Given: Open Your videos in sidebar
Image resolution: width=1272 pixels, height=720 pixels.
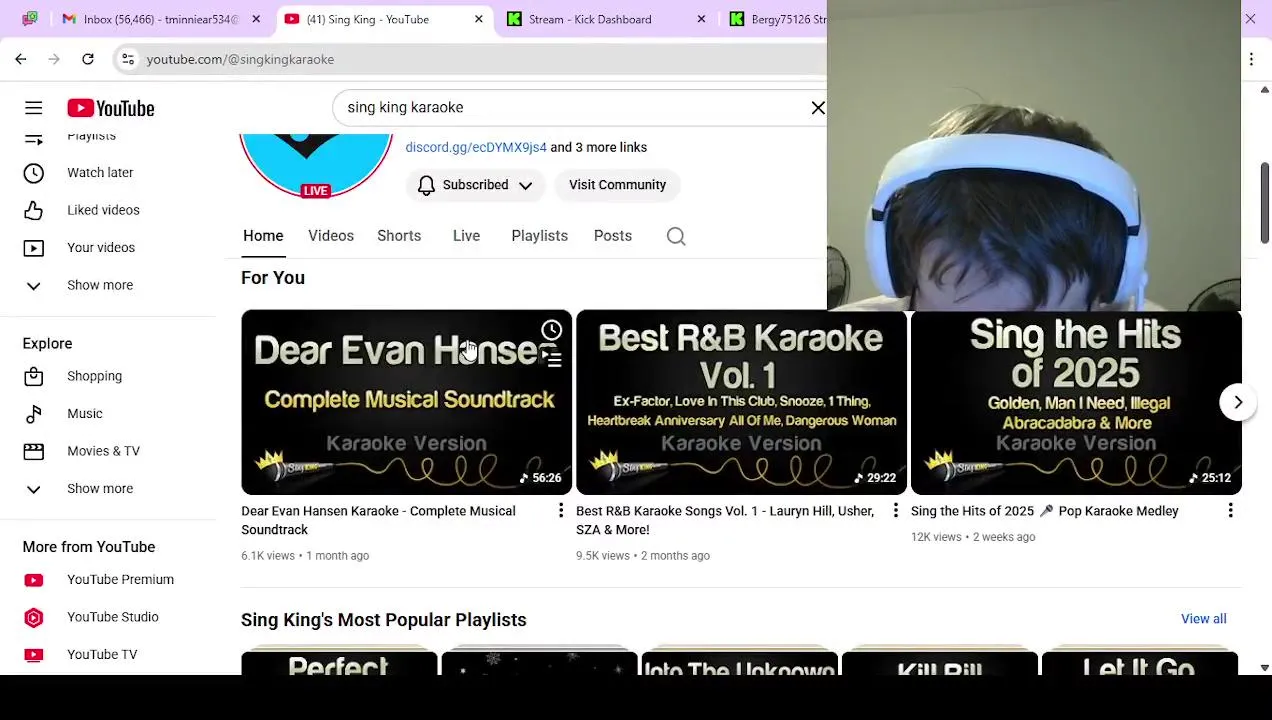Looking at the screenshot, I should pyautogui.click(x=101, y=248).
